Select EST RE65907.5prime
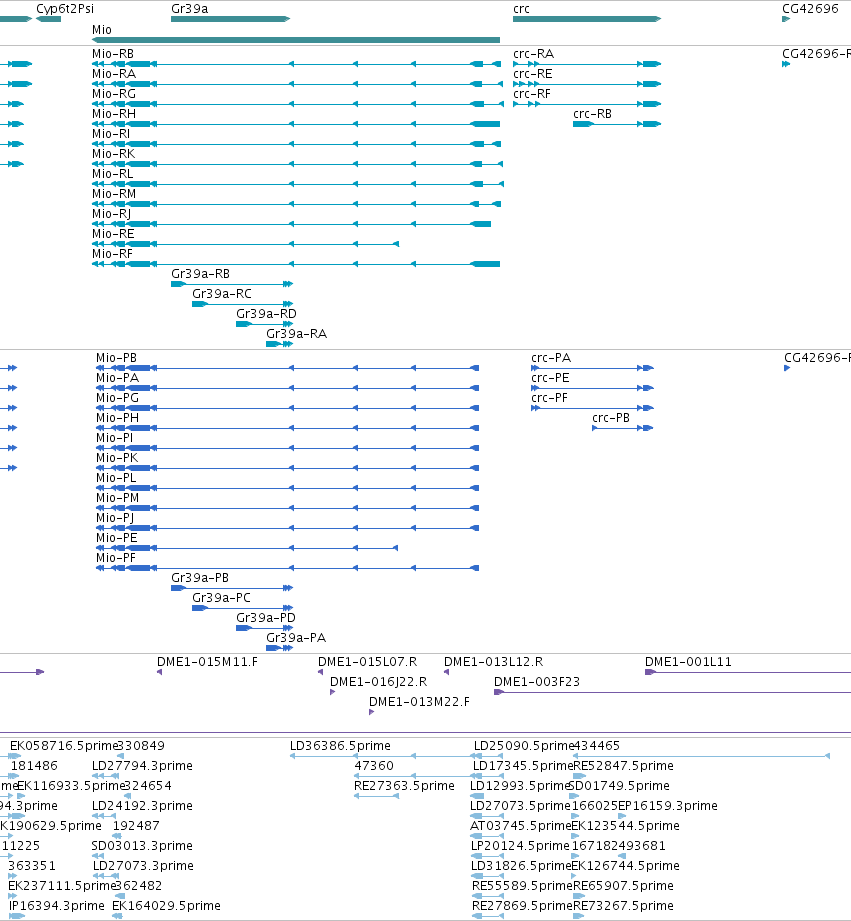 (x=623, y=885)
